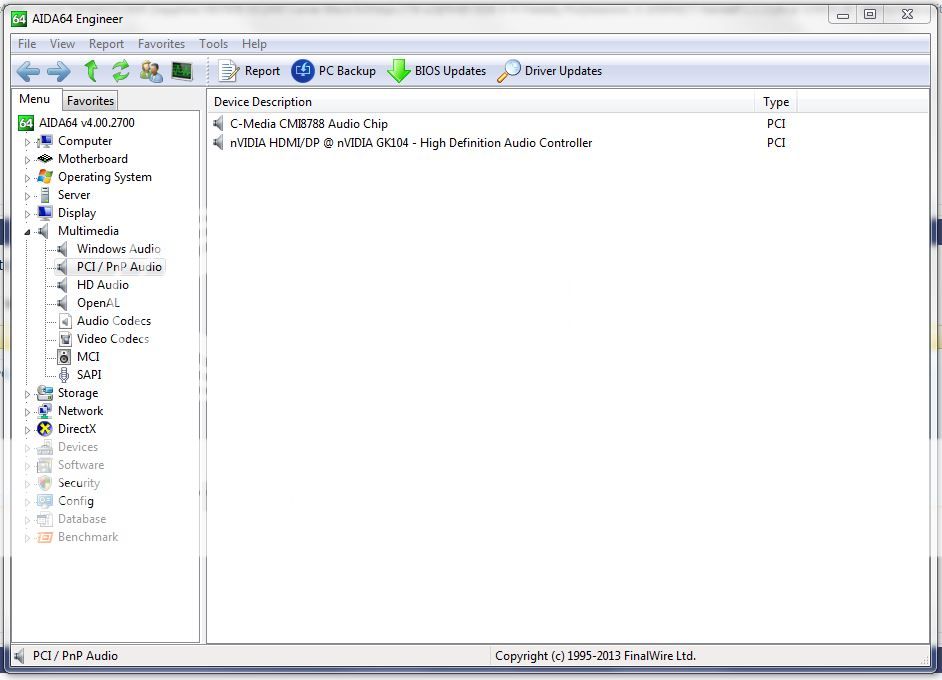Click the speaker icon beside C-Media CMI8788
This screenshot has width=942, height=680.
click(x=219, y=124)
